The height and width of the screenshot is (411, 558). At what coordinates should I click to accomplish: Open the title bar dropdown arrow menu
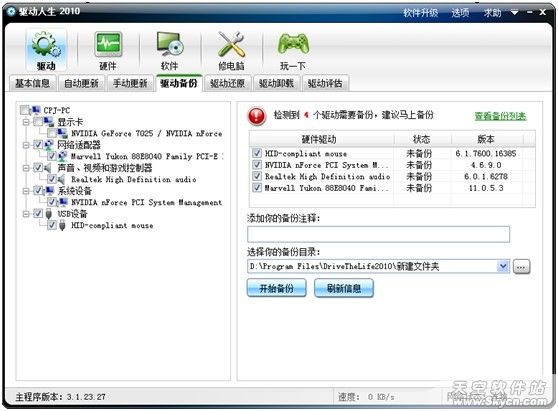coord(514,12)
